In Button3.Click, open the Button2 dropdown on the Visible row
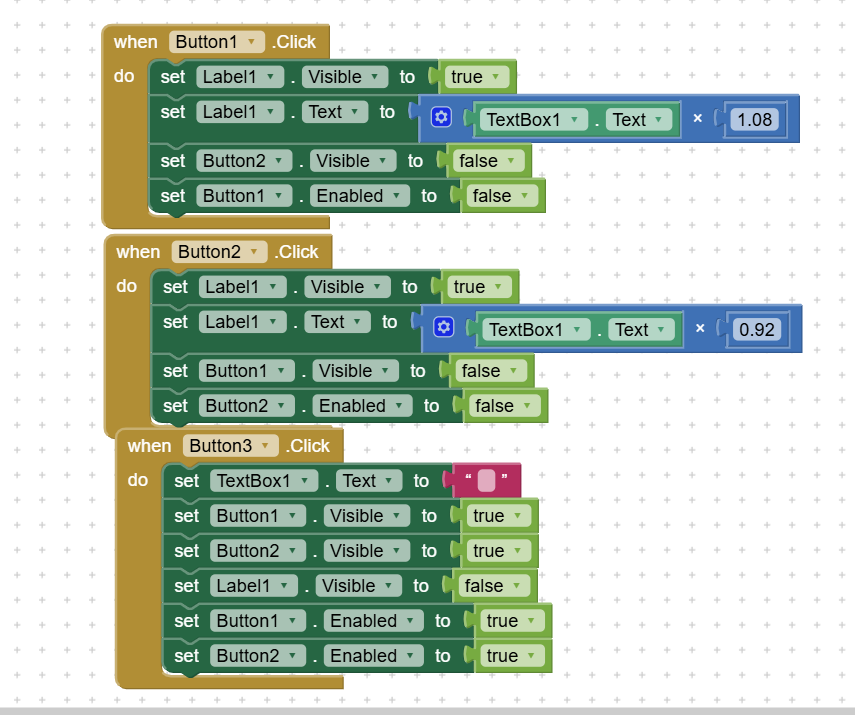 pyautogui.click(x=258, y=551)
